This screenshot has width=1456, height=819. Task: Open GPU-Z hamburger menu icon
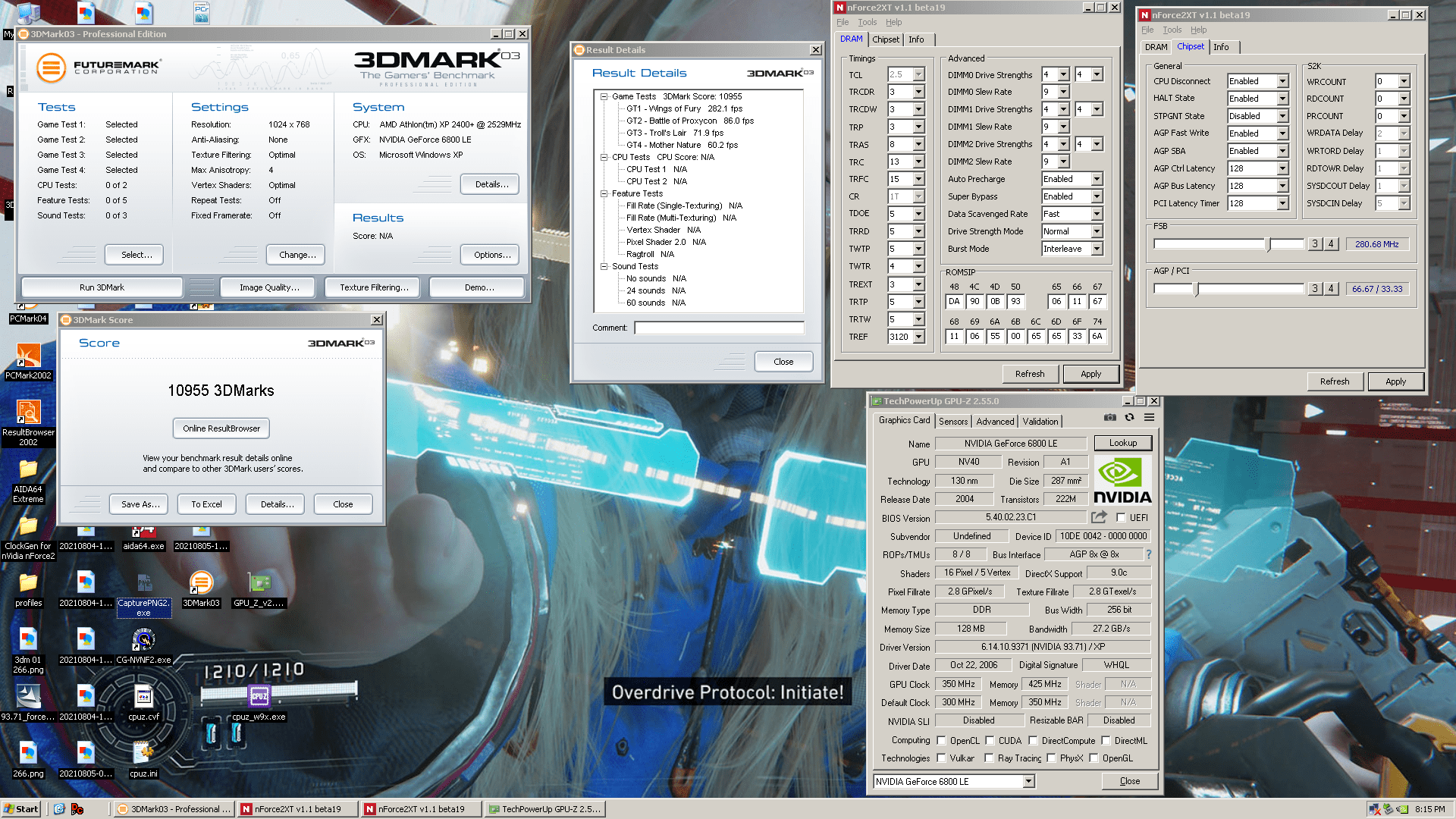(1149, 417)
